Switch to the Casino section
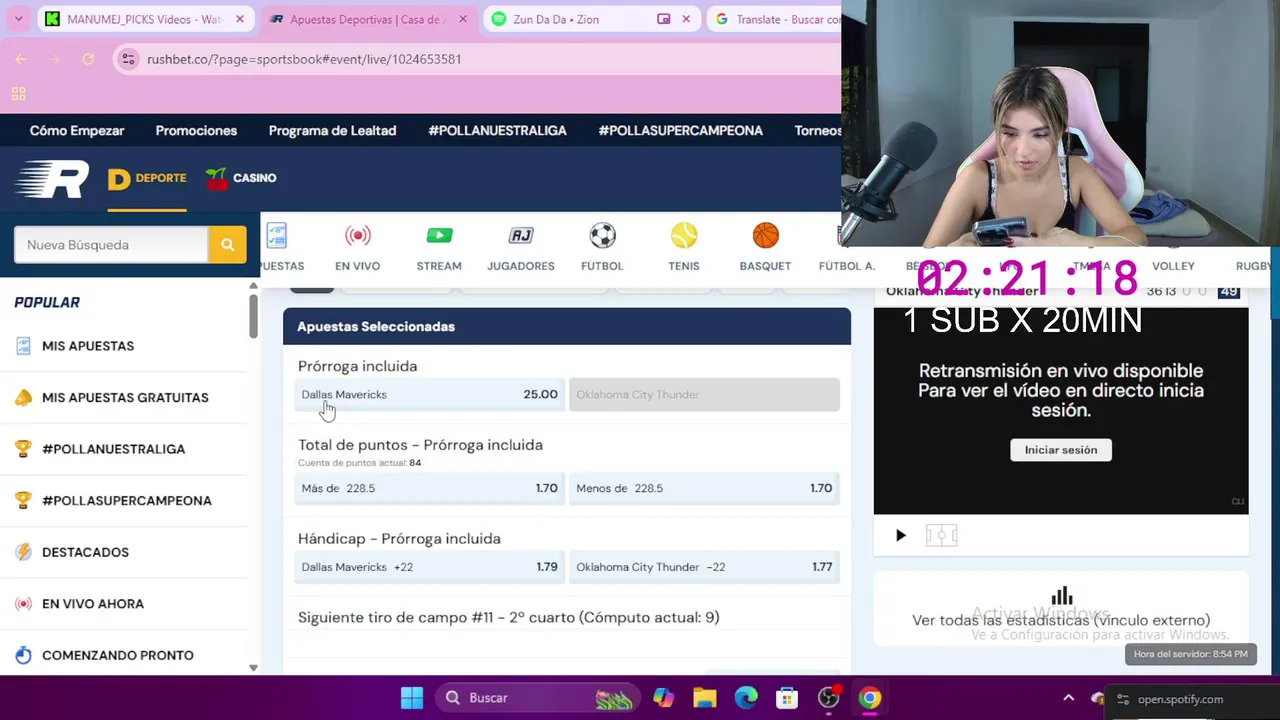This screenshot has width=1280, height=720. click(241, 178)
